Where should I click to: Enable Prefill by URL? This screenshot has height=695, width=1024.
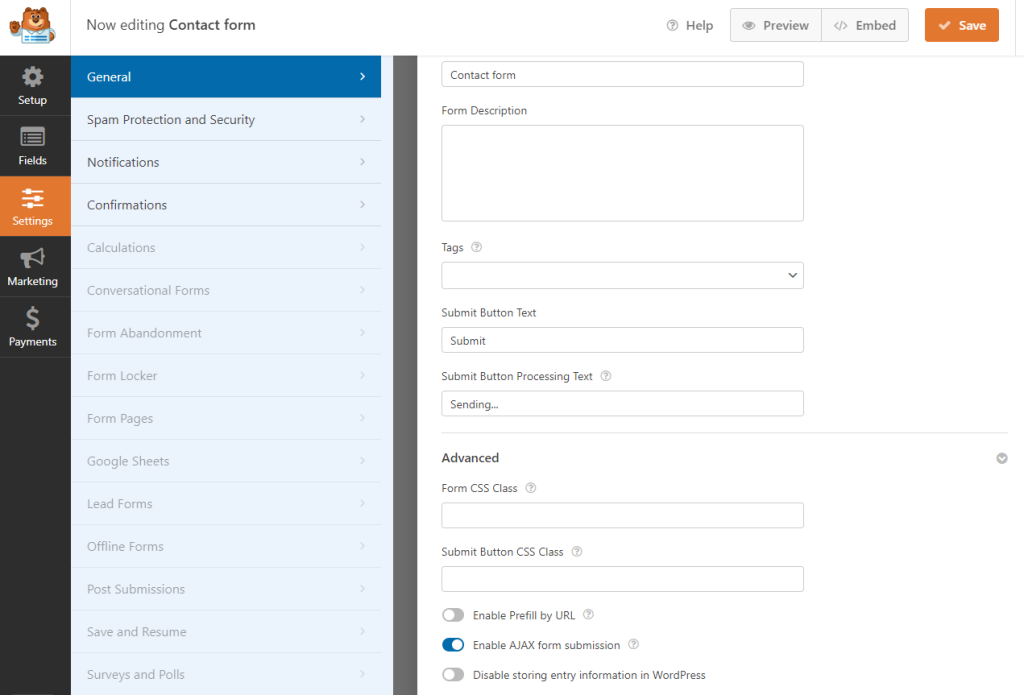453,615
